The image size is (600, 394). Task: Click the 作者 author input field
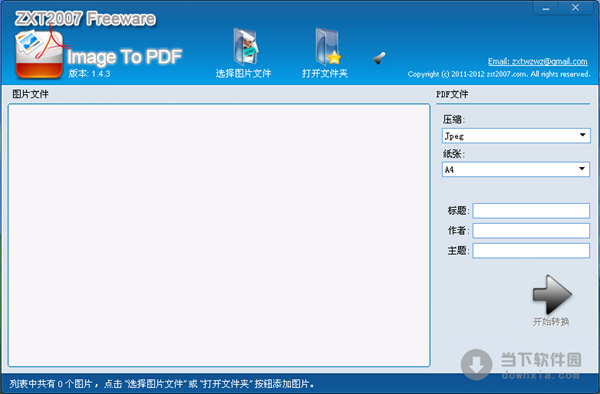531,231
